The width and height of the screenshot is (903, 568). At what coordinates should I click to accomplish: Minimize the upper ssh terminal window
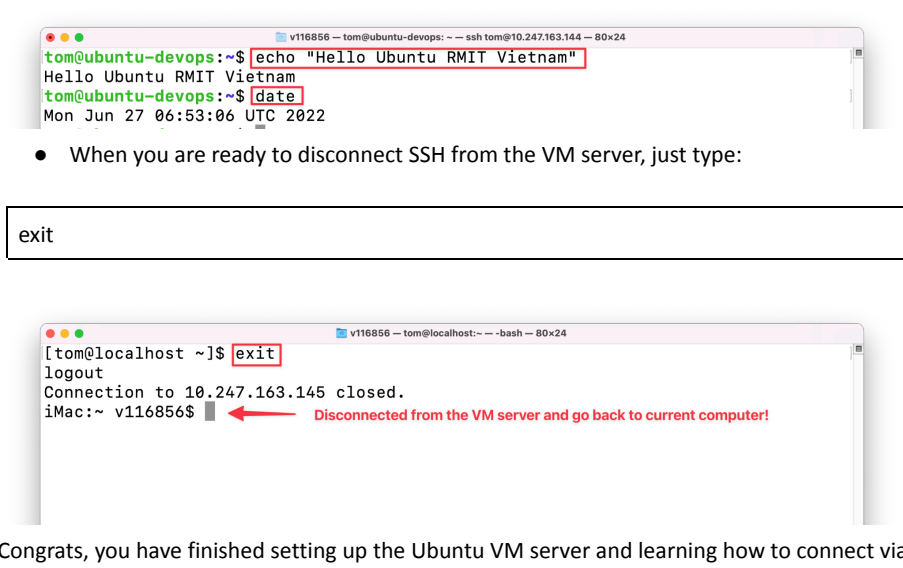click(64, 37)
